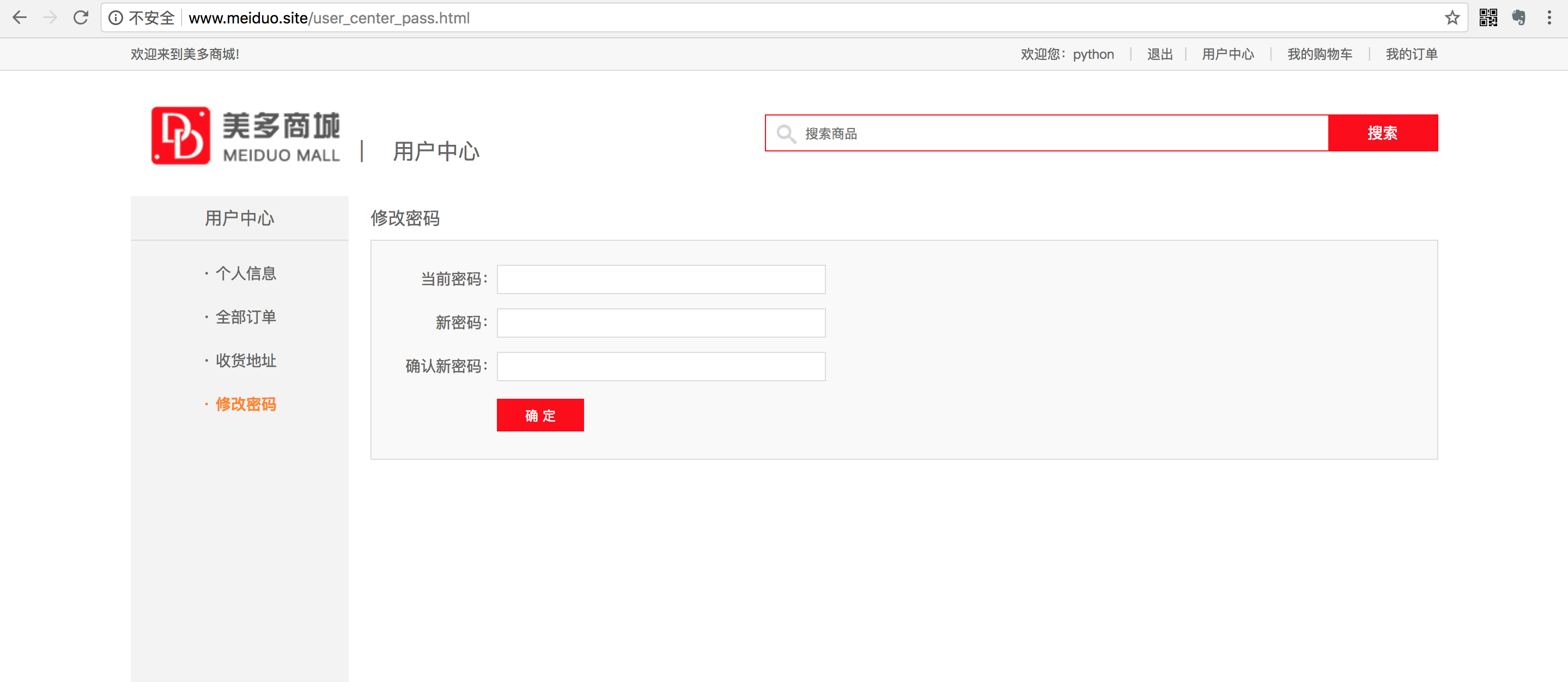Image resolution: width=1568 pixels, height=682 pixels.
Task: Click the browser back arrow
Action: click(x=20, y=17)
